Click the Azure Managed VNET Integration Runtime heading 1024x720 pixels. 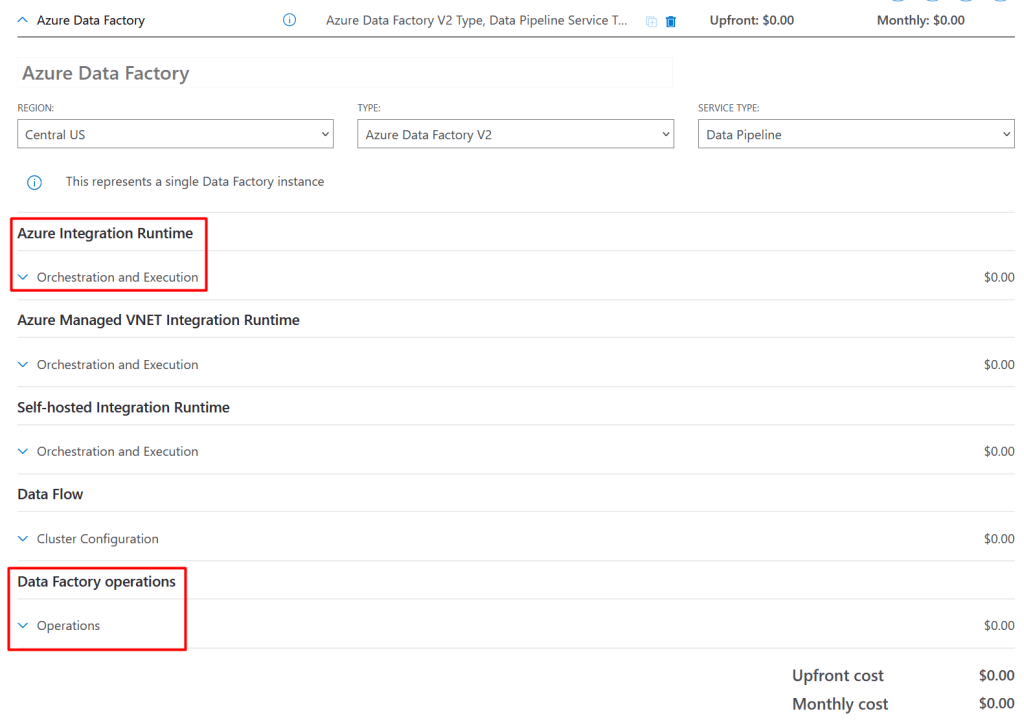click(x=158, y=320)
